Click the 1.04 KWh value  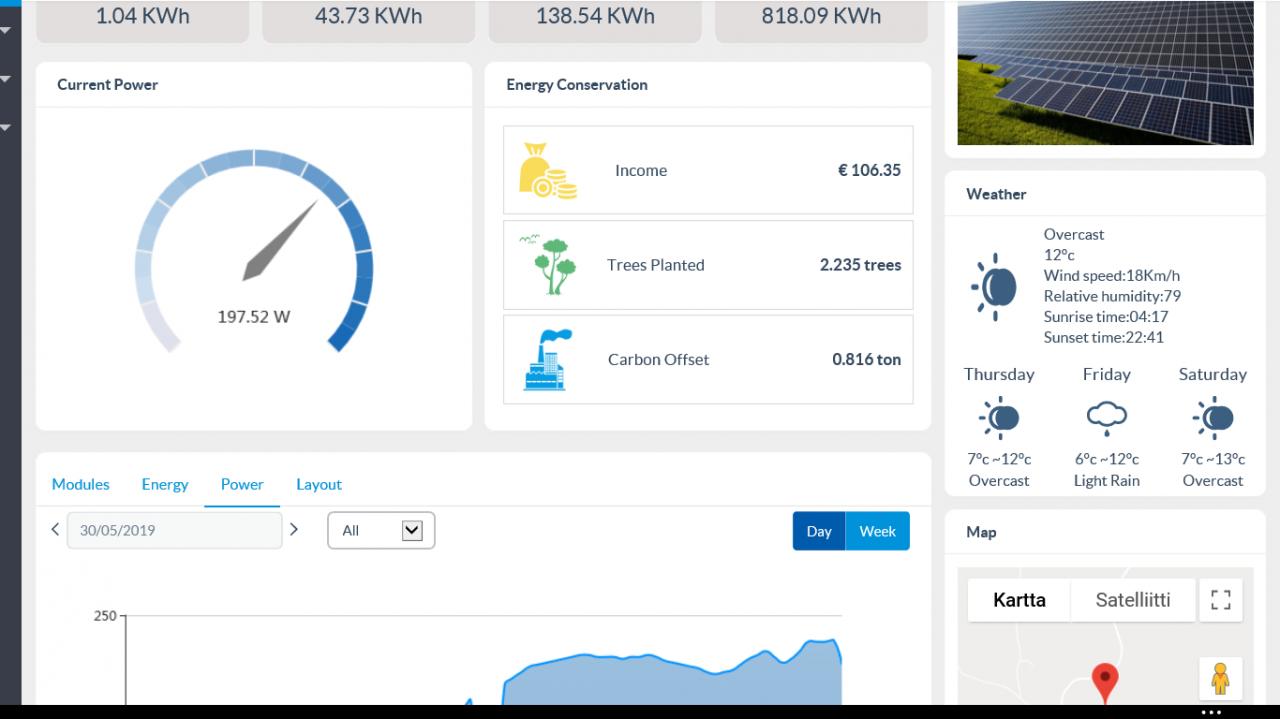(x=143, y=16)
